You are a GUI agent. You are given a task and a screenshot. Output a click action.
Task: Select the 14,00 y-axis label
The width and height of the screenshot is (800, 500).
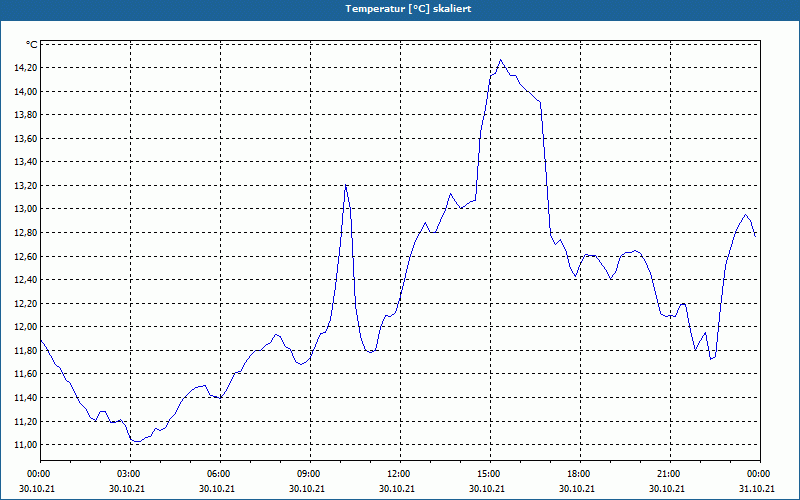(27, 91)
